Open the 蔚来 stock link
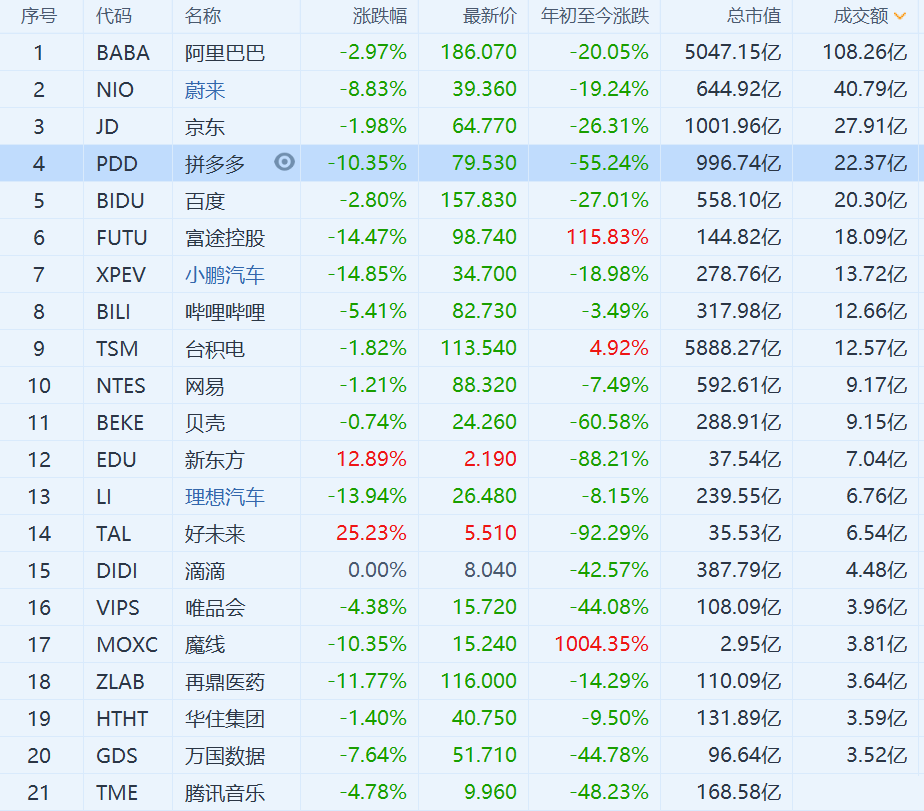 click(x=205, y=90)
